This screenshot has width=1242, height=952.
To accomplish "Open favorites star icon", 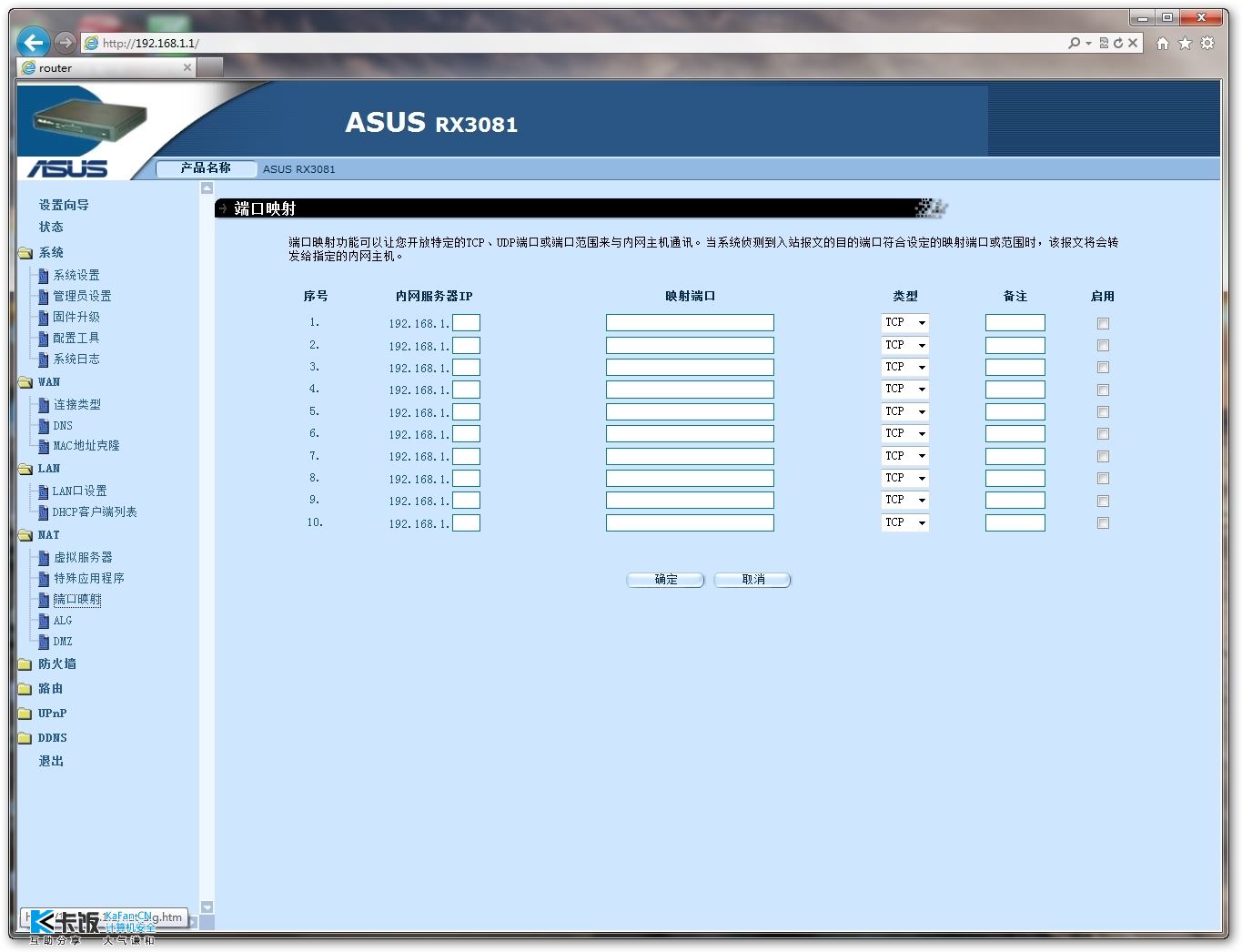I will tap(1185, 43).
